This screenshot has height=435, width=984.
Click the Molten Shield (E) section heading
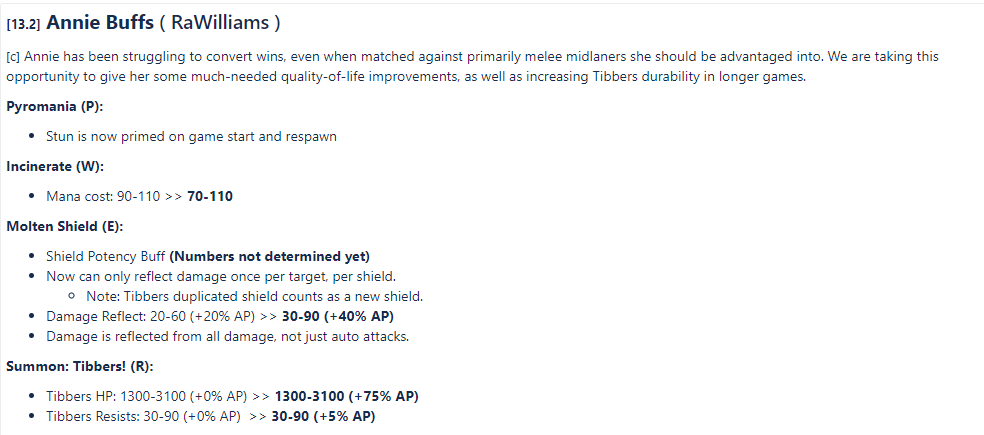65,226
